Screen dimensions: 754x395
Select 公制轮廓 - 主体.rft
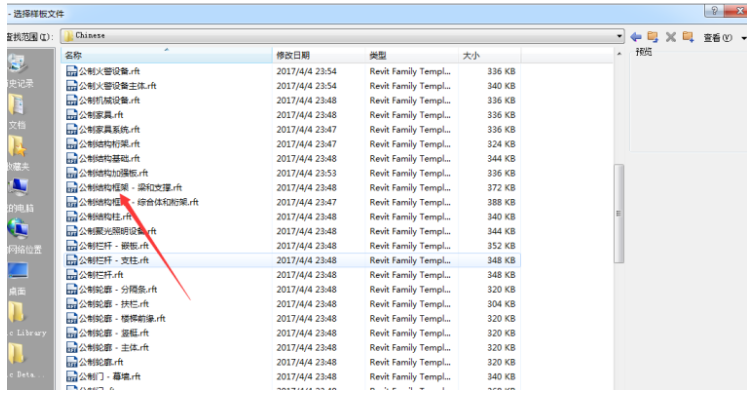coord(113,347)
